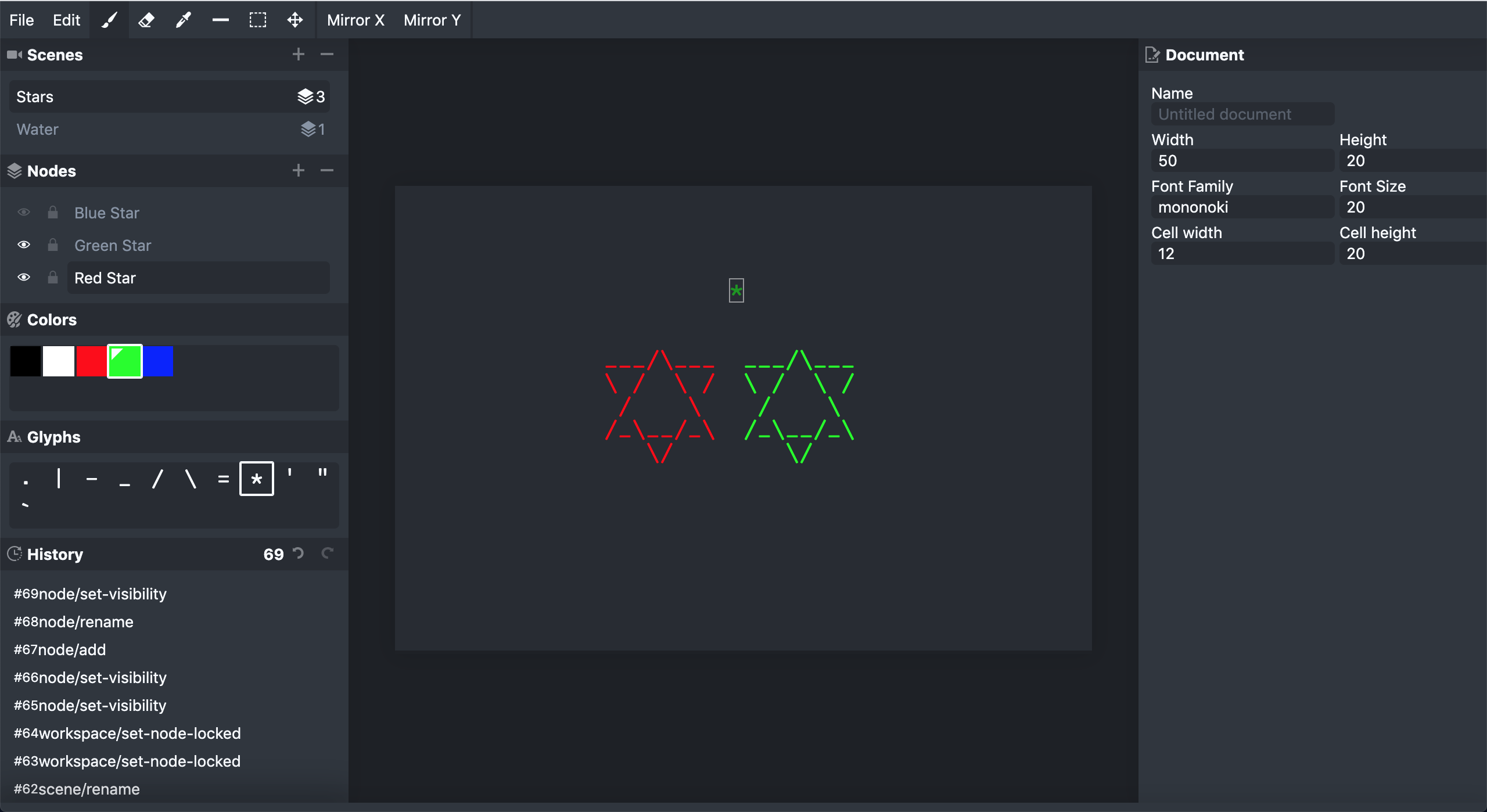Toggle Mirror X

pyautogui.click(x=355, y=20)
